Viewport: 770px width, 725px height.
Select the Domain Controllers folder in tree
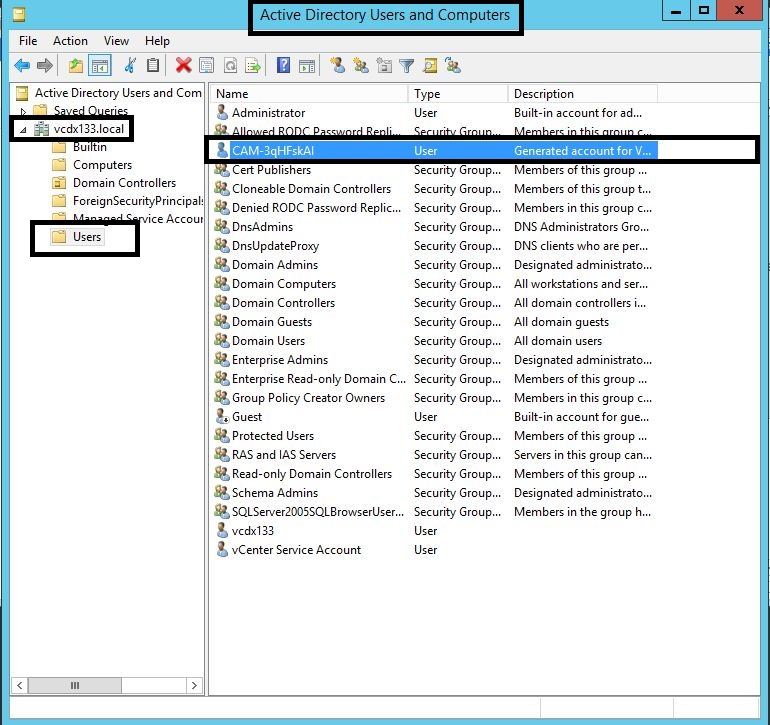click(124, 183)
